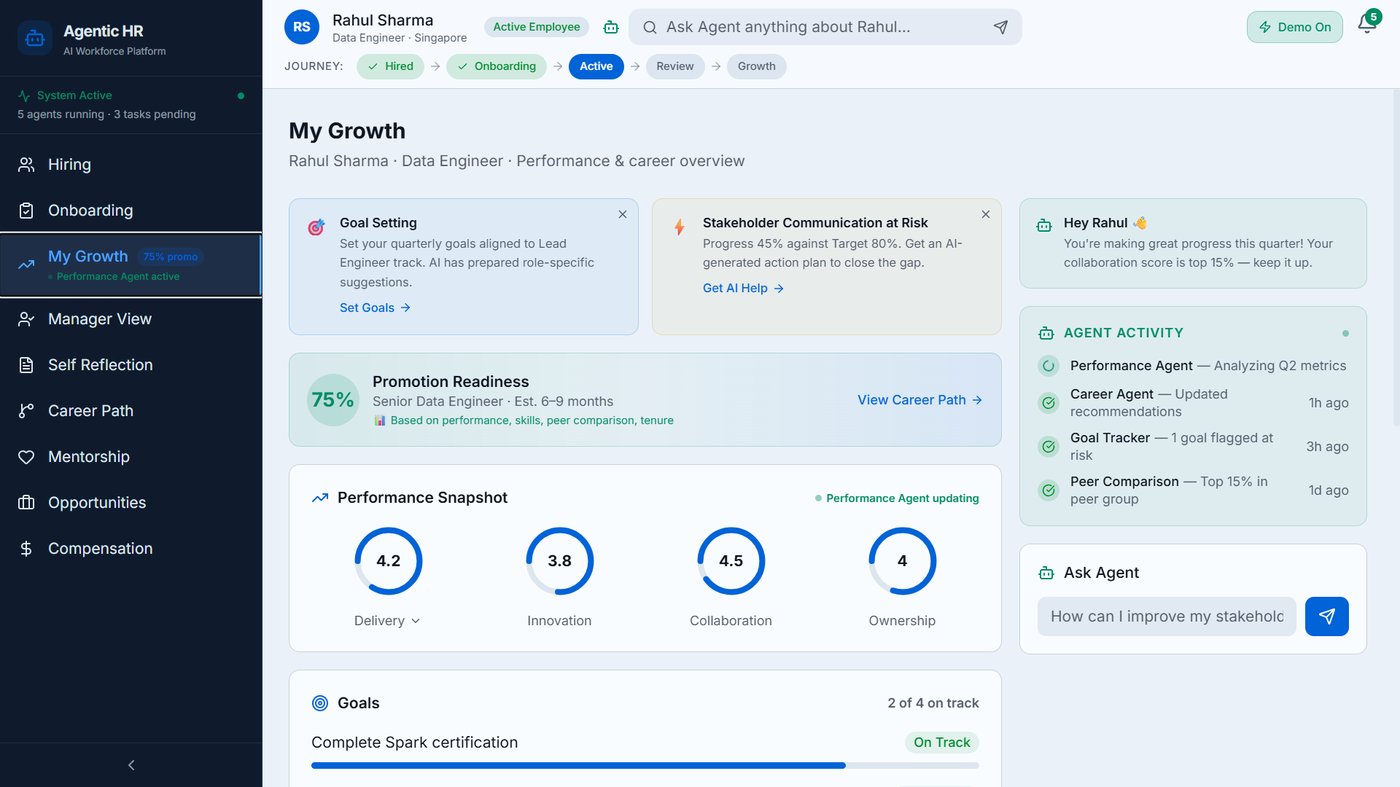Click the search magnifier in Ask Agent bar
This screenshot has height=787, width=1400.
click(650, 27)
